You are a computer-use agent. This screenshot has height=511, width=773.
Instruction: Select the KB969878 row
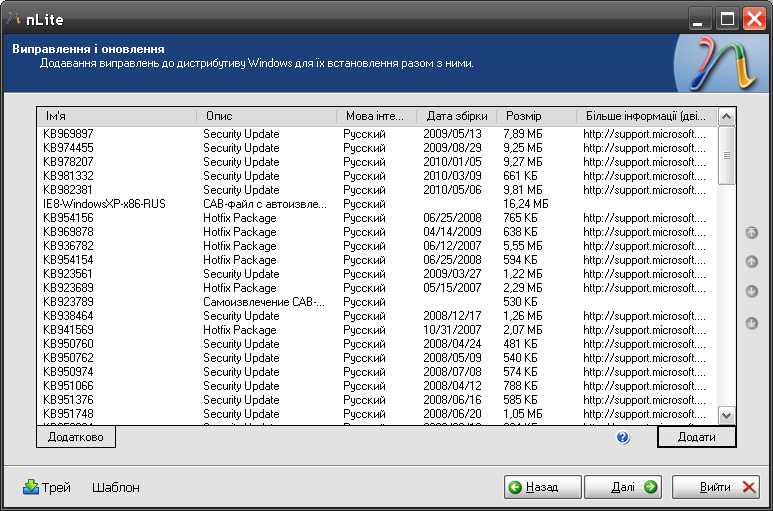tap(377, 232)
